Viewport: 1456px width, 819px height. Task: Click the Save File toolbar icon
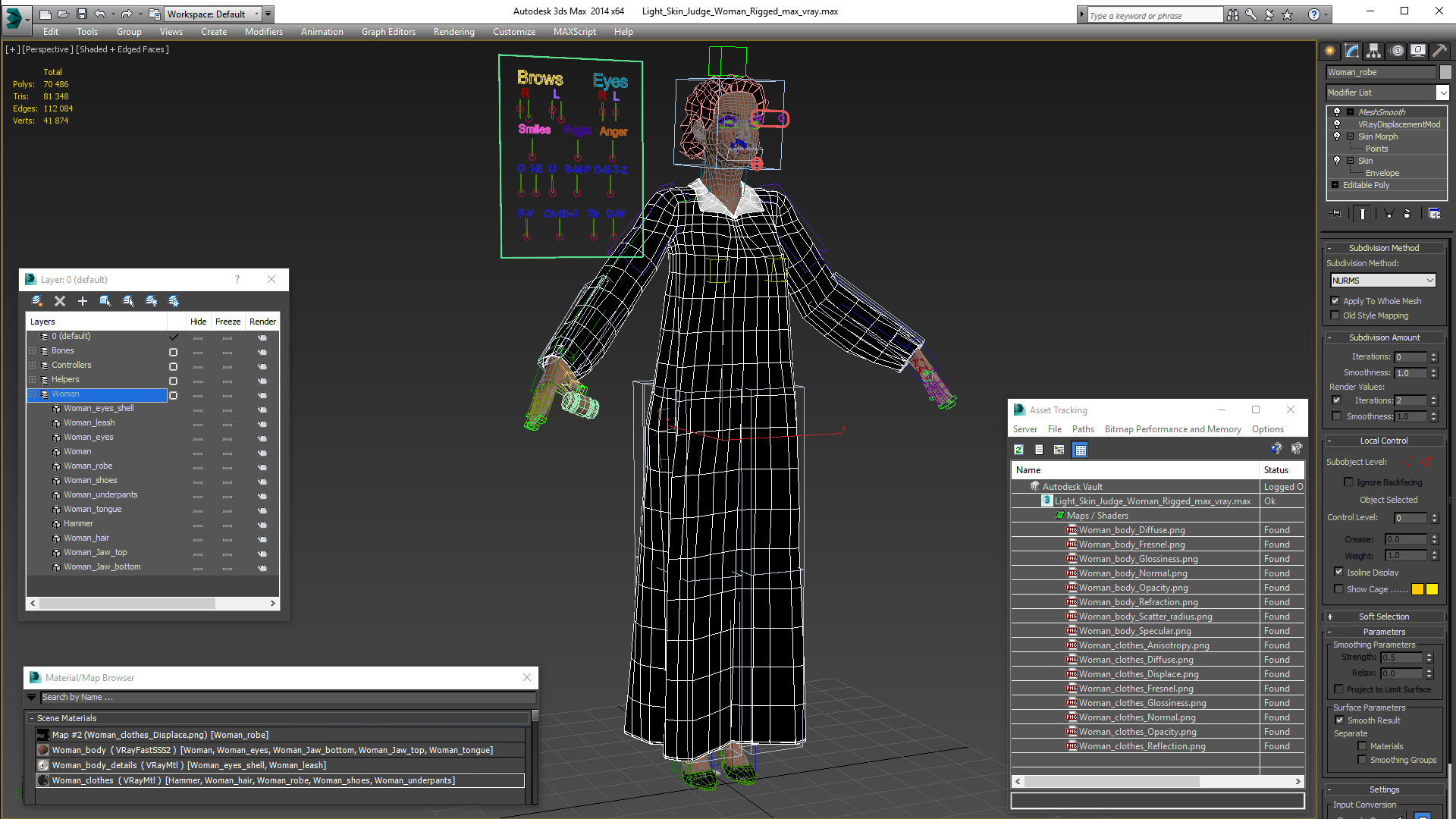tap(81, 14)
